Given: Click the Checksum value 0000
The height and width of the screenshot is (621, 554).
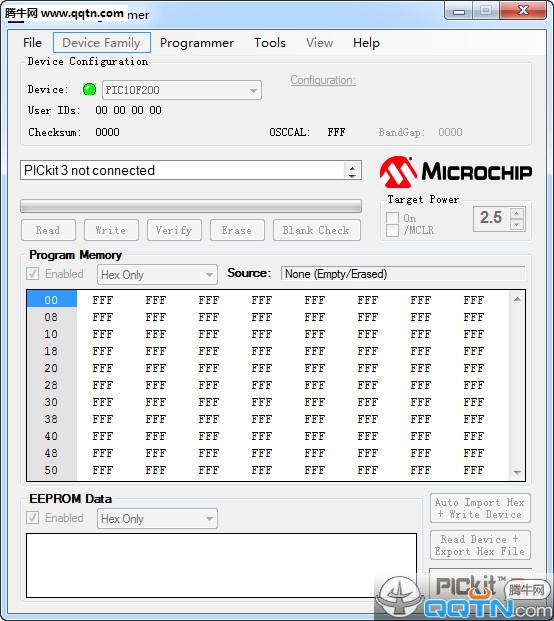Looking at the screenshot, I should pos(107,132).
